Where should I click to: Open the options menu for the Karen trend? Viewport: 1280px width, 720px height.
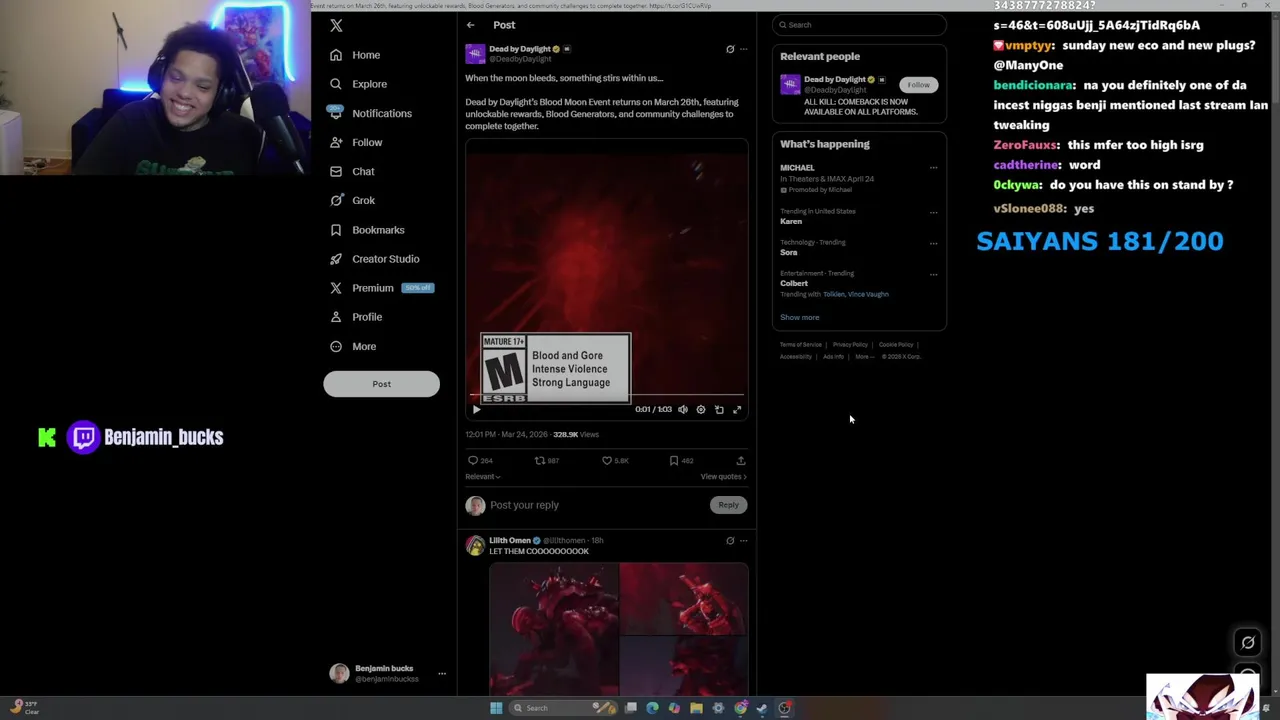point(933,212)
